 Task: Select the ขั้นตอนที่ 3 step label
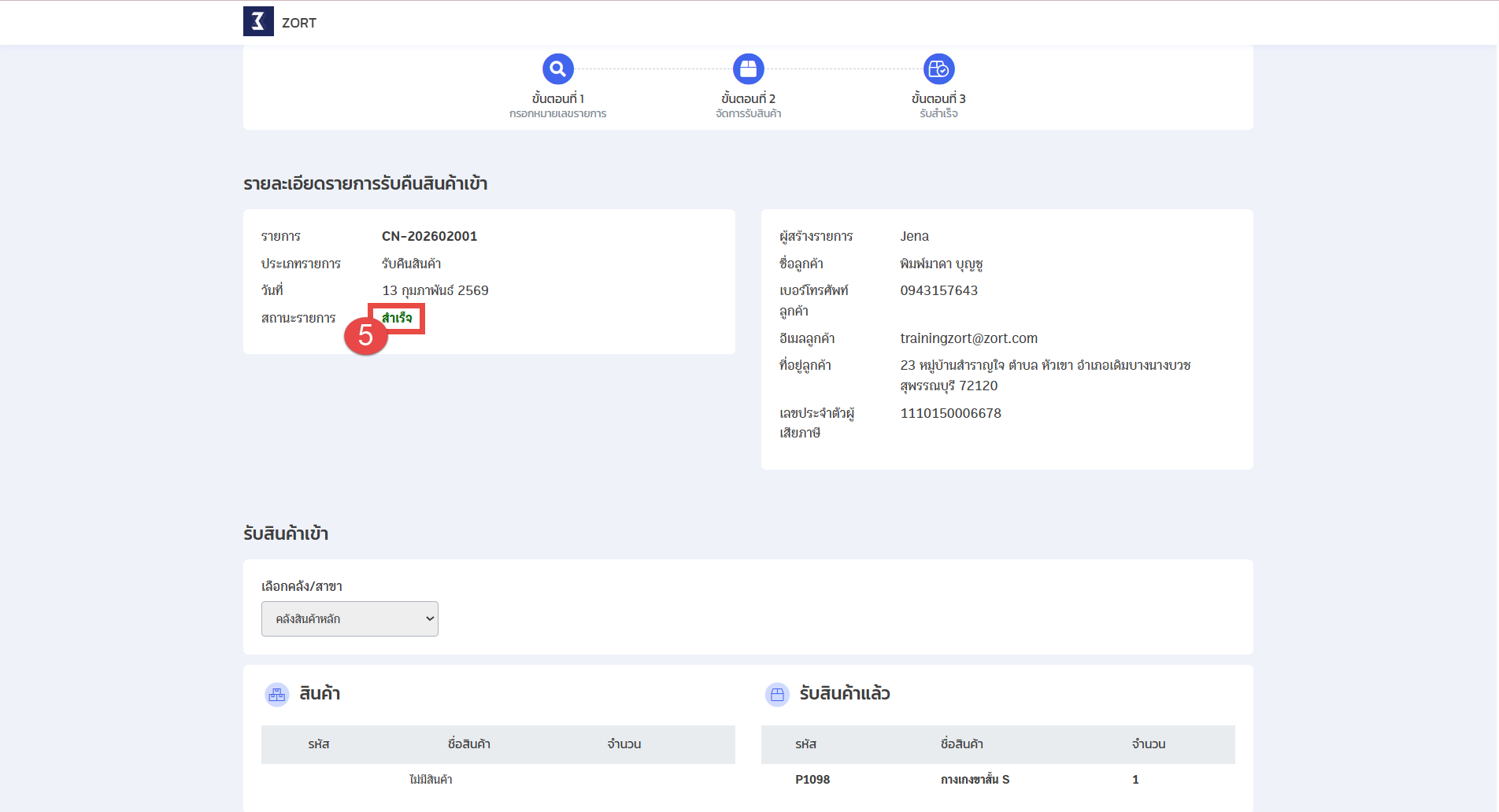click(938, 98)
